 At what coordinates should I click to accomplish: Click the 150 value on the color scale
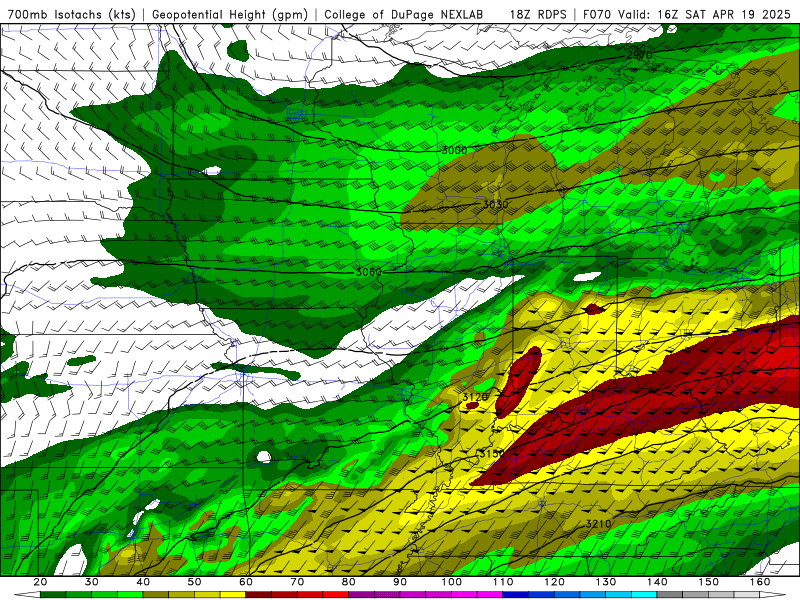709,582
